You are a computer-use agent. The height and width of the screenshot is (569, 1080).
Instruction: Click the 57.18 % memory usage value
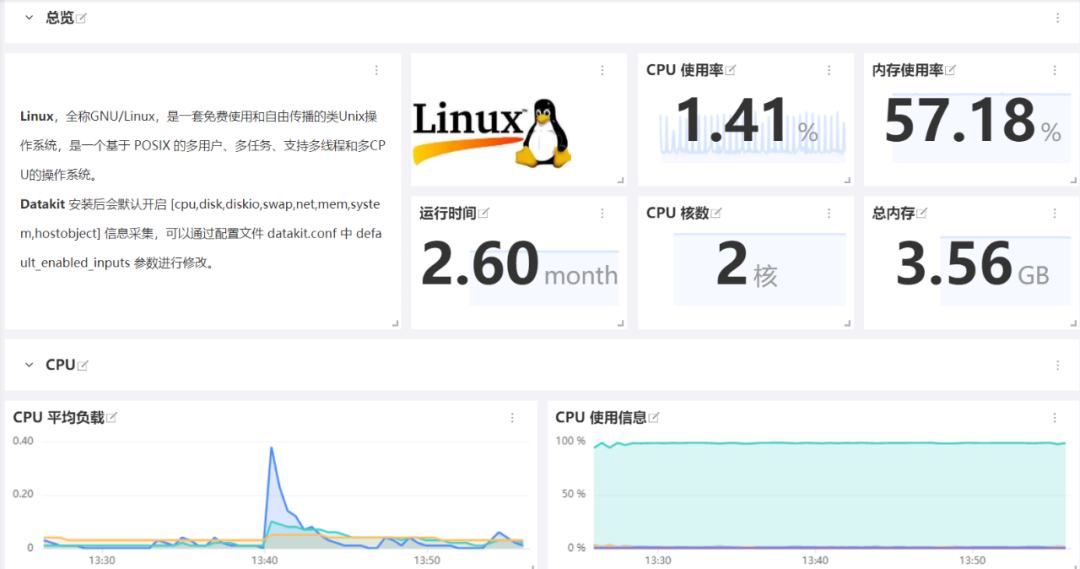[x=973, y=121]
